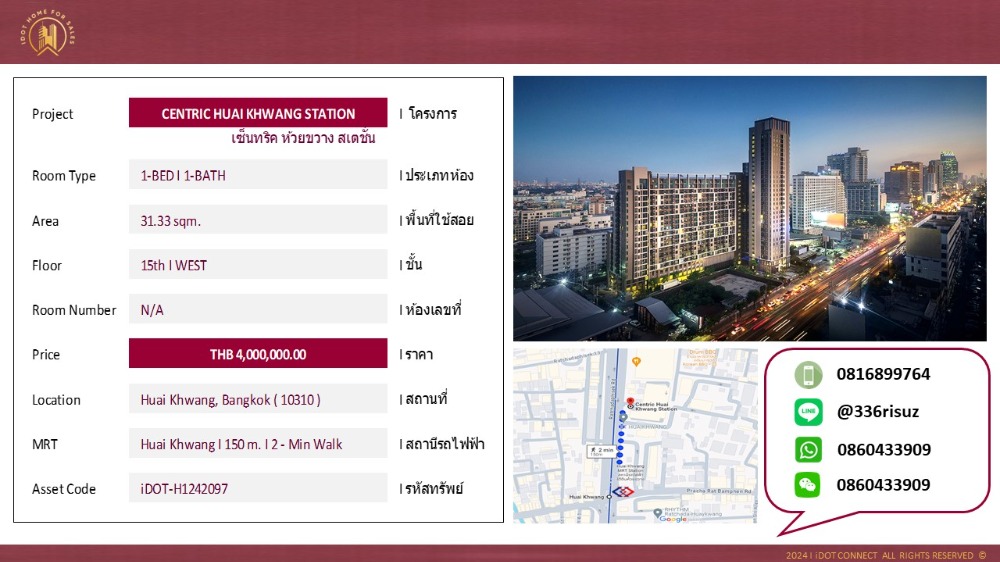
Task: Click the Thai label ห้องเลขที่
Action: 433,309
